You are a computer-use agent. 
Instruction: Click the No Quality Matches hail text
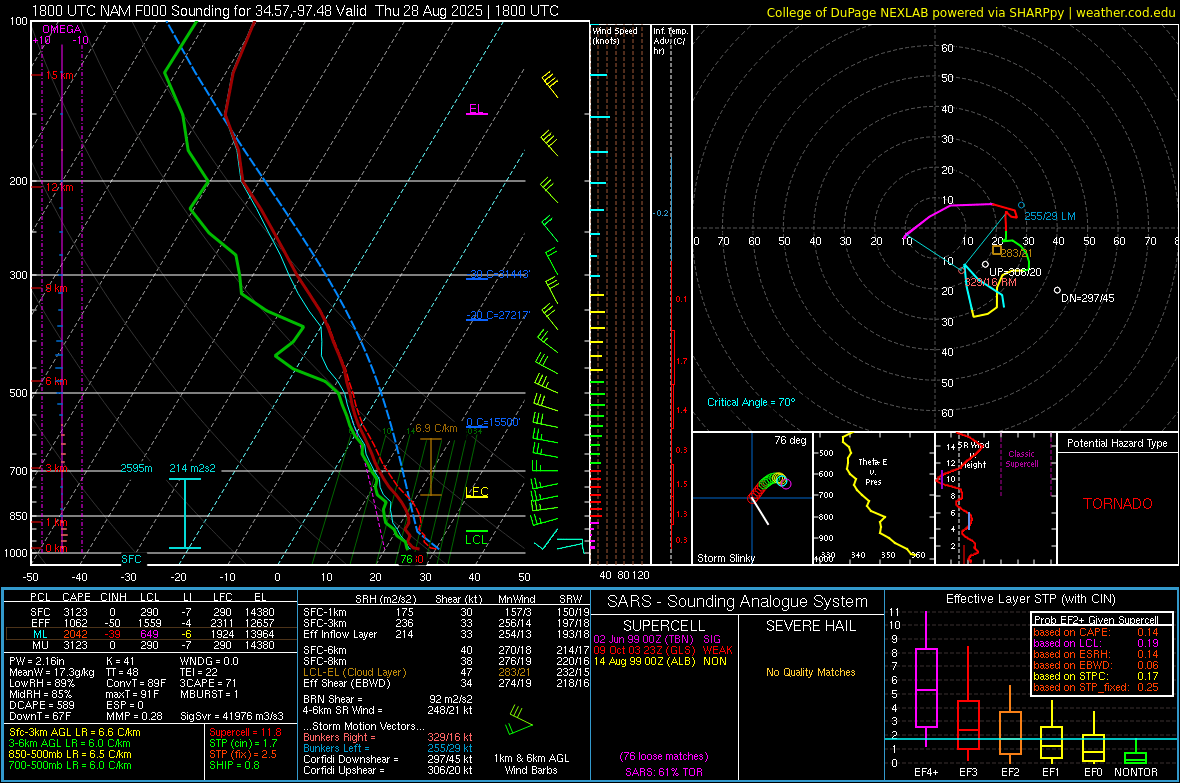tap(810, 672)
